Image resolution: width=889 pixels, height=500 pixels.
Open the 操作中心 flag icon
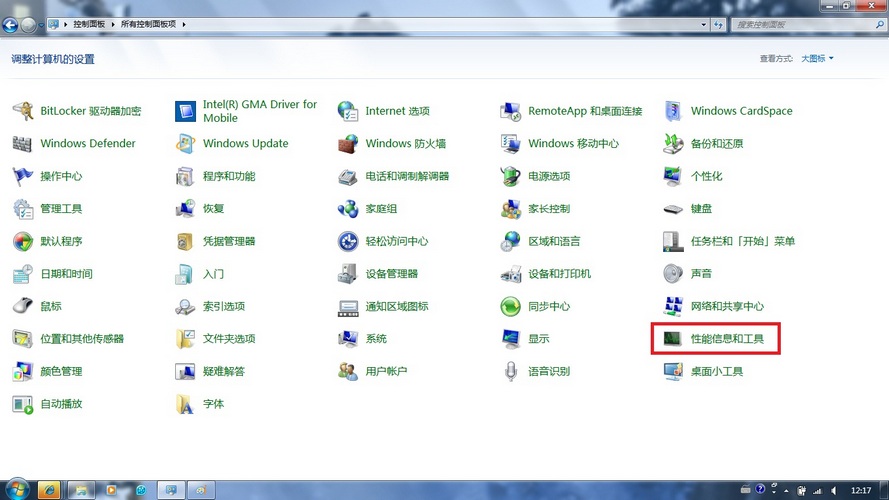pos(23,176)
